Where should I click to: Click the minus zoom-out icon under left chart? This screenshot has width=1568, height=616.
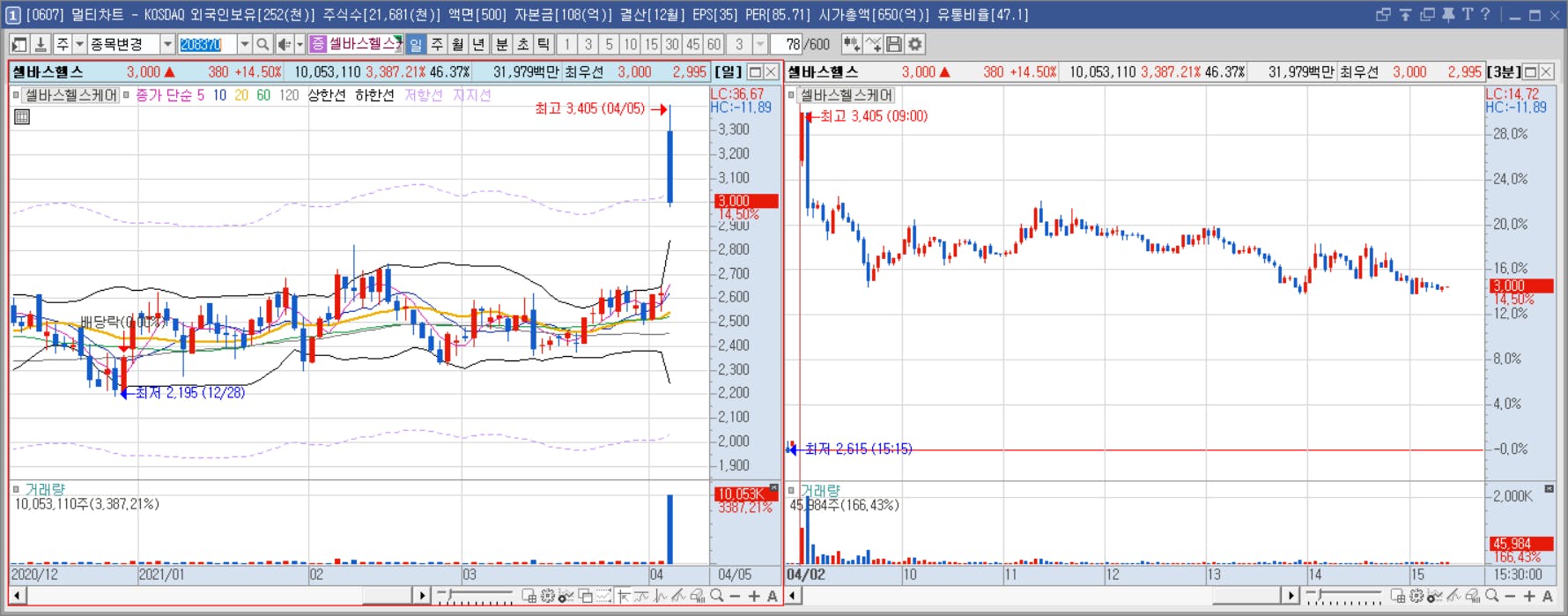pos(735,597)
